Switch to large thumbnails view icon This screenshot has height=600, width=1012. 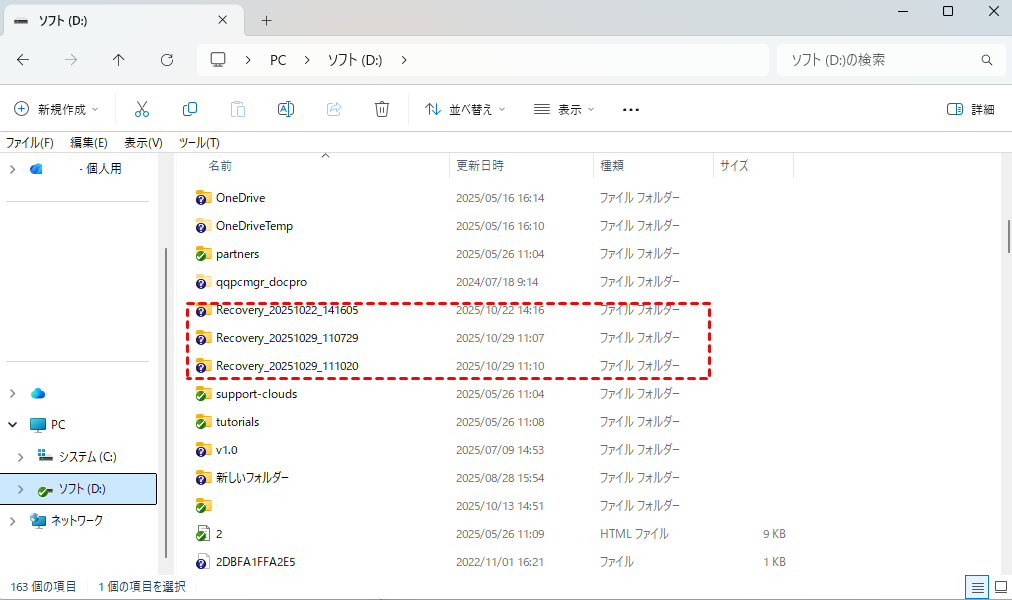point(998,586)
